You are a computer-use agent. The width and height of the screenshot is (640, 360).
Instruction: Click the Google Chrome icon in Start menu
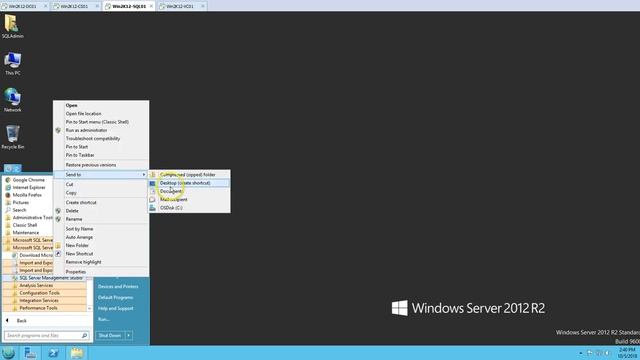point(8,180)
